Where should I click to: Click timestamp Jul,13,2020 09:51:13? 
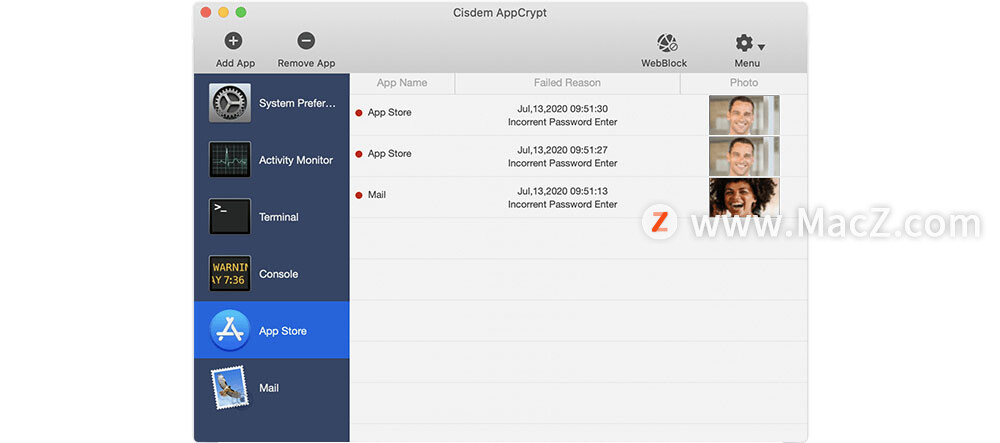pyautogui.click(x=562, y=191)
